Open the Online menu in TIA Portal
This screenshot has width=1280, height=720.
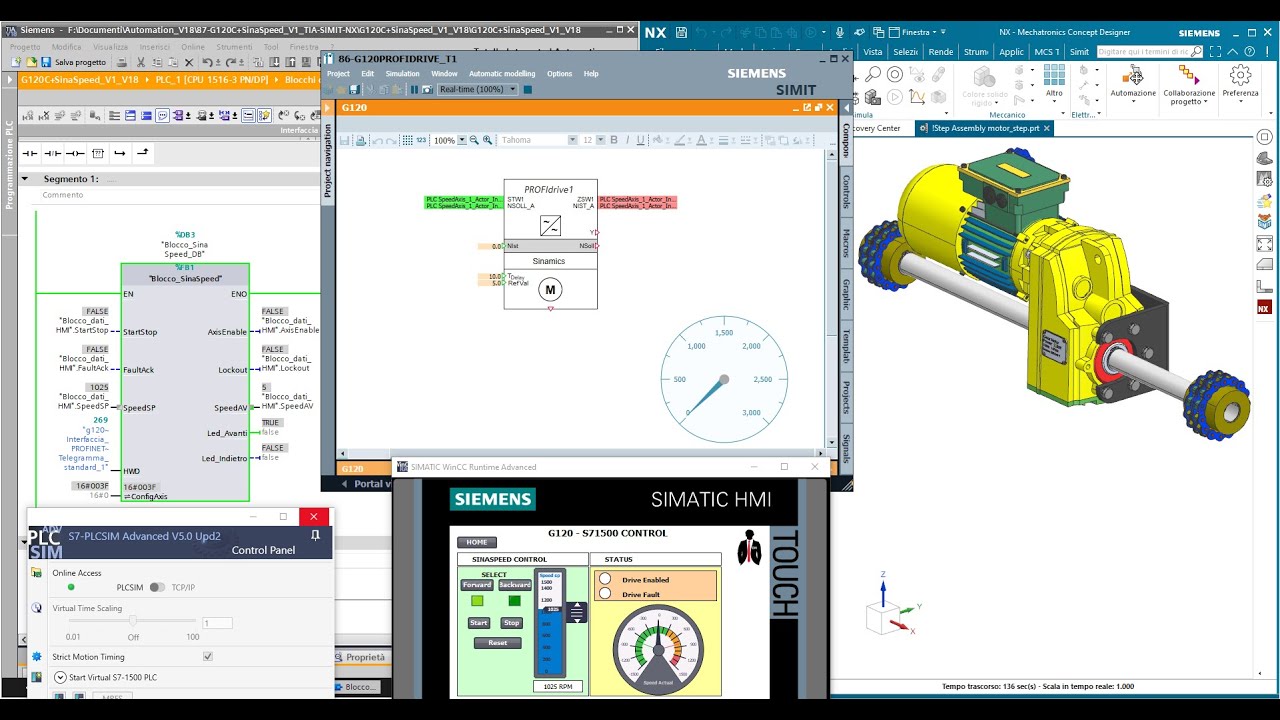point(192,47)
